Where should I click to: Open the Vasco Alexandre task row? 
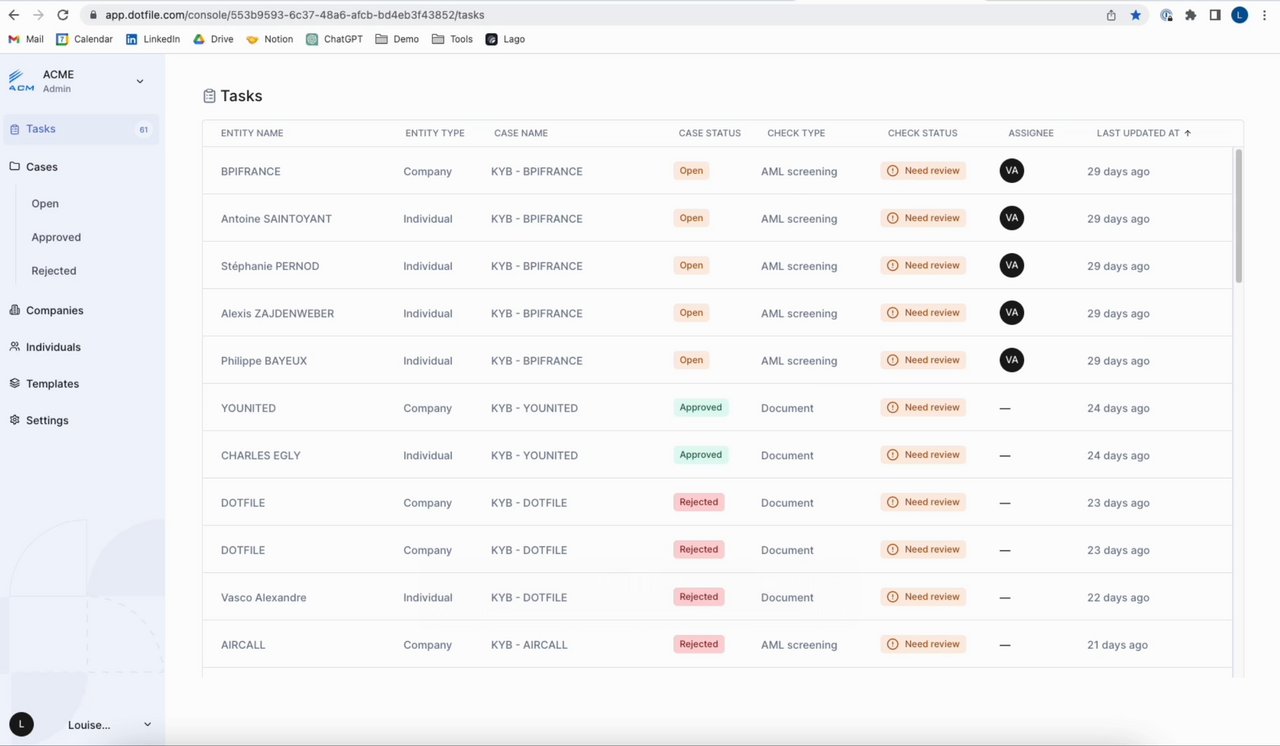click(717, 597)
